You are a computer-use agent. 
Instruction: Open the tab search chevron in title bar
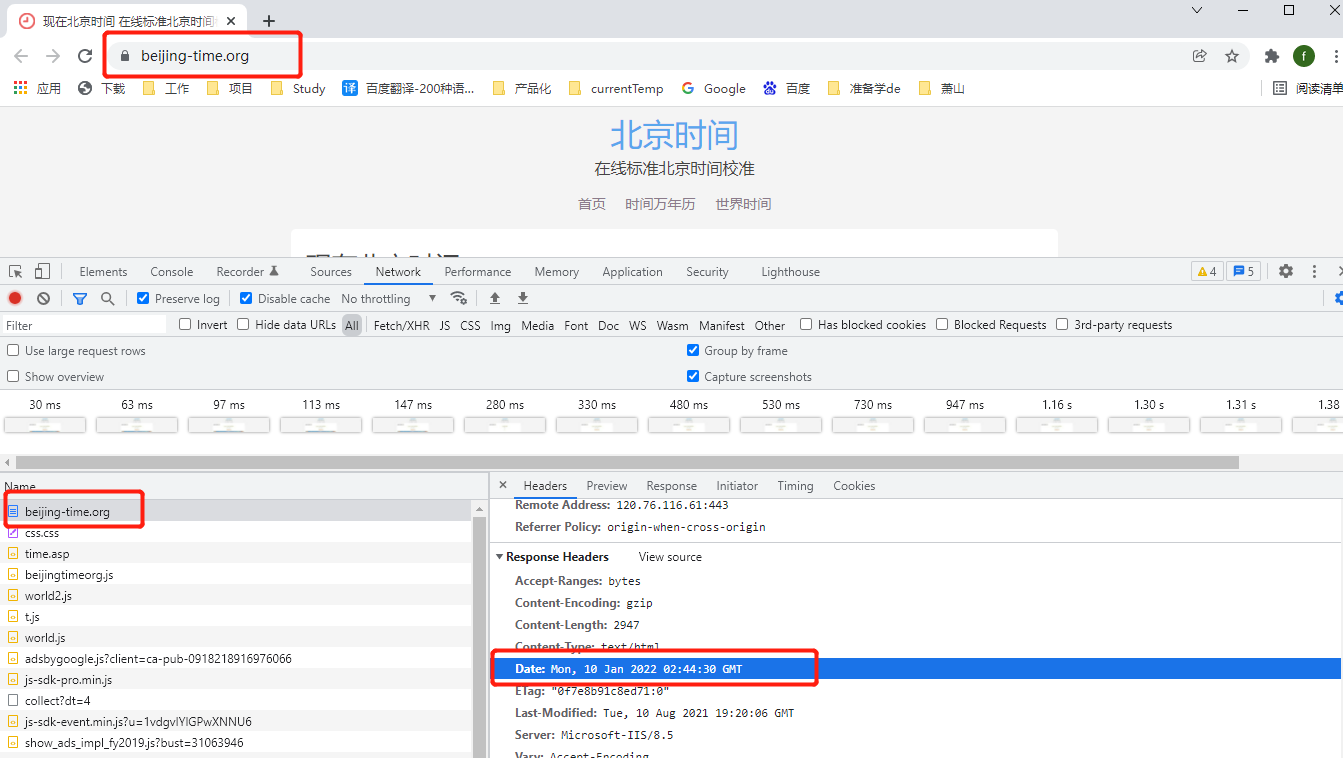[1196, 9]
